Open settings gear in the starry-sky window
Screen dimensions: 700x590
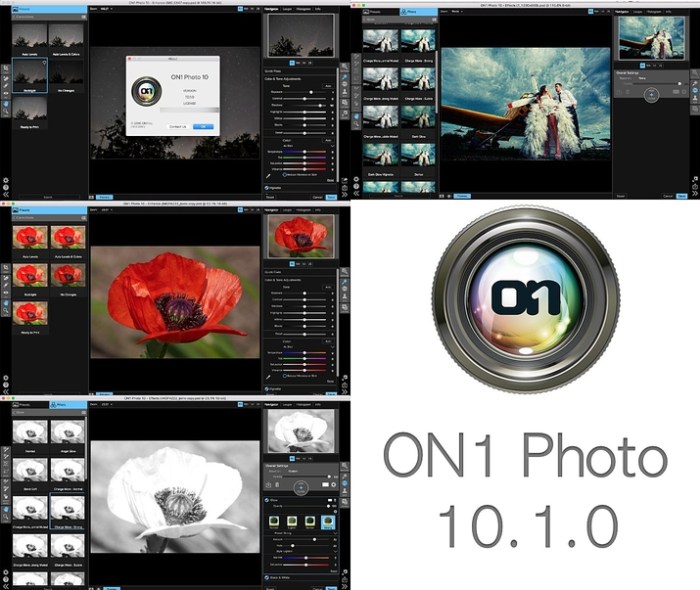(6, 181)
